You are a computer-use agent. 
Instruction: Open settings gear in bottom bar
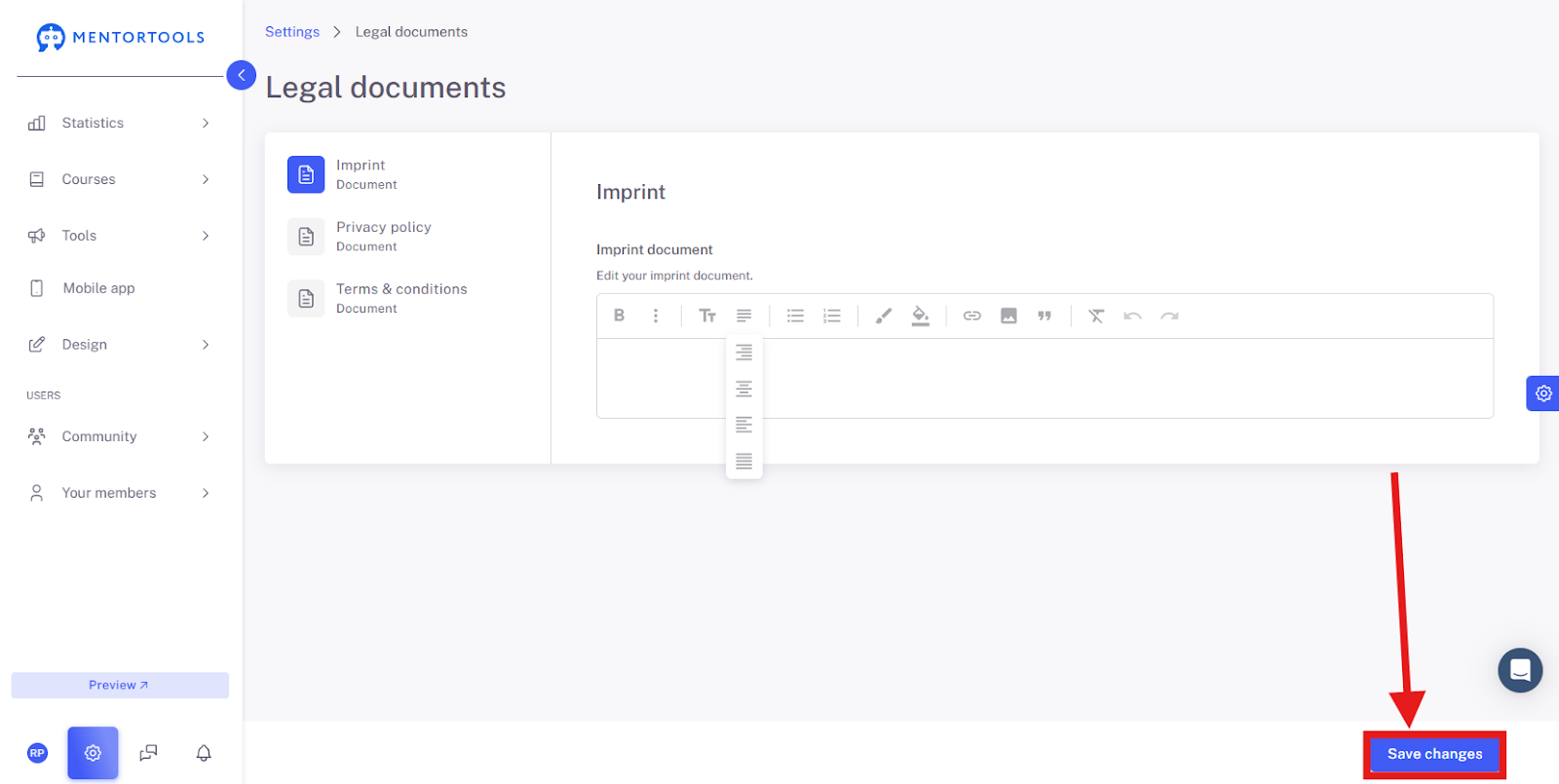pos(93,753)
